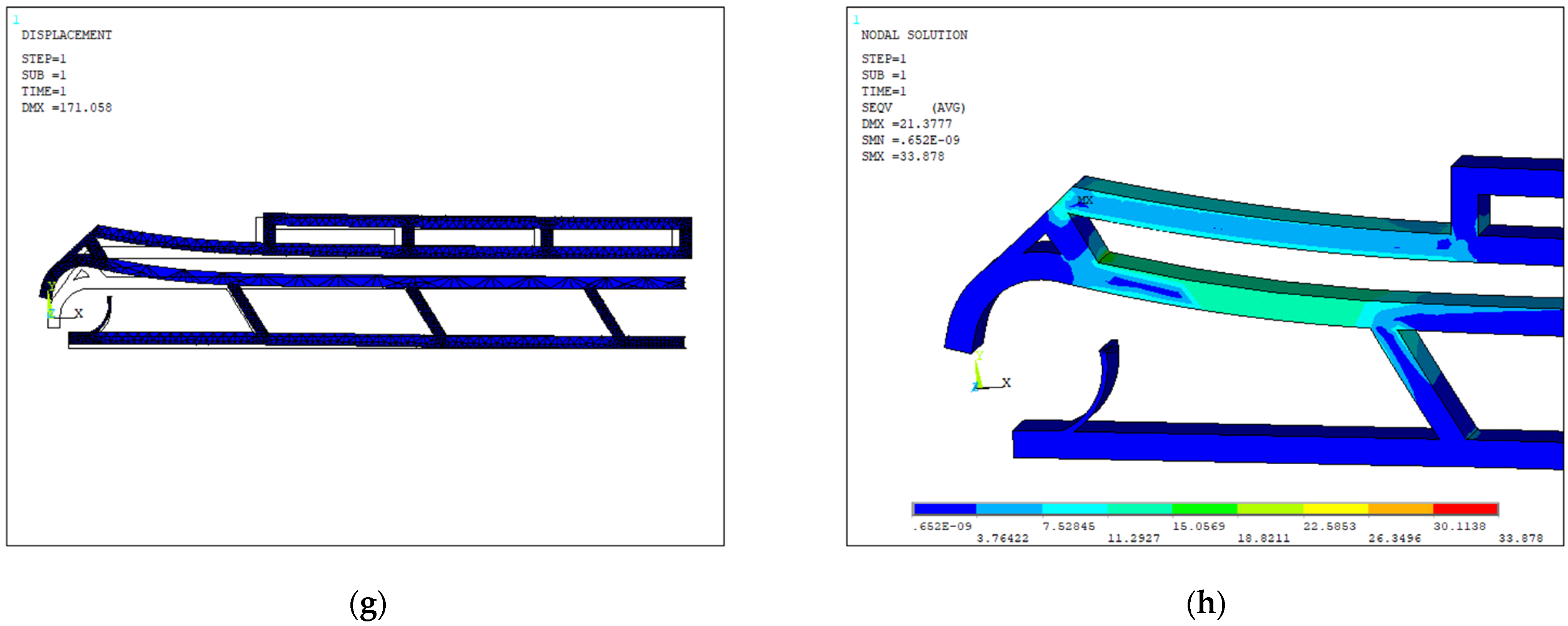Image resolution: width=1568 pixels, height=626 pixels.
Task: Click the NODAL SOLUTION plot title
Action: tap(914, 35)
